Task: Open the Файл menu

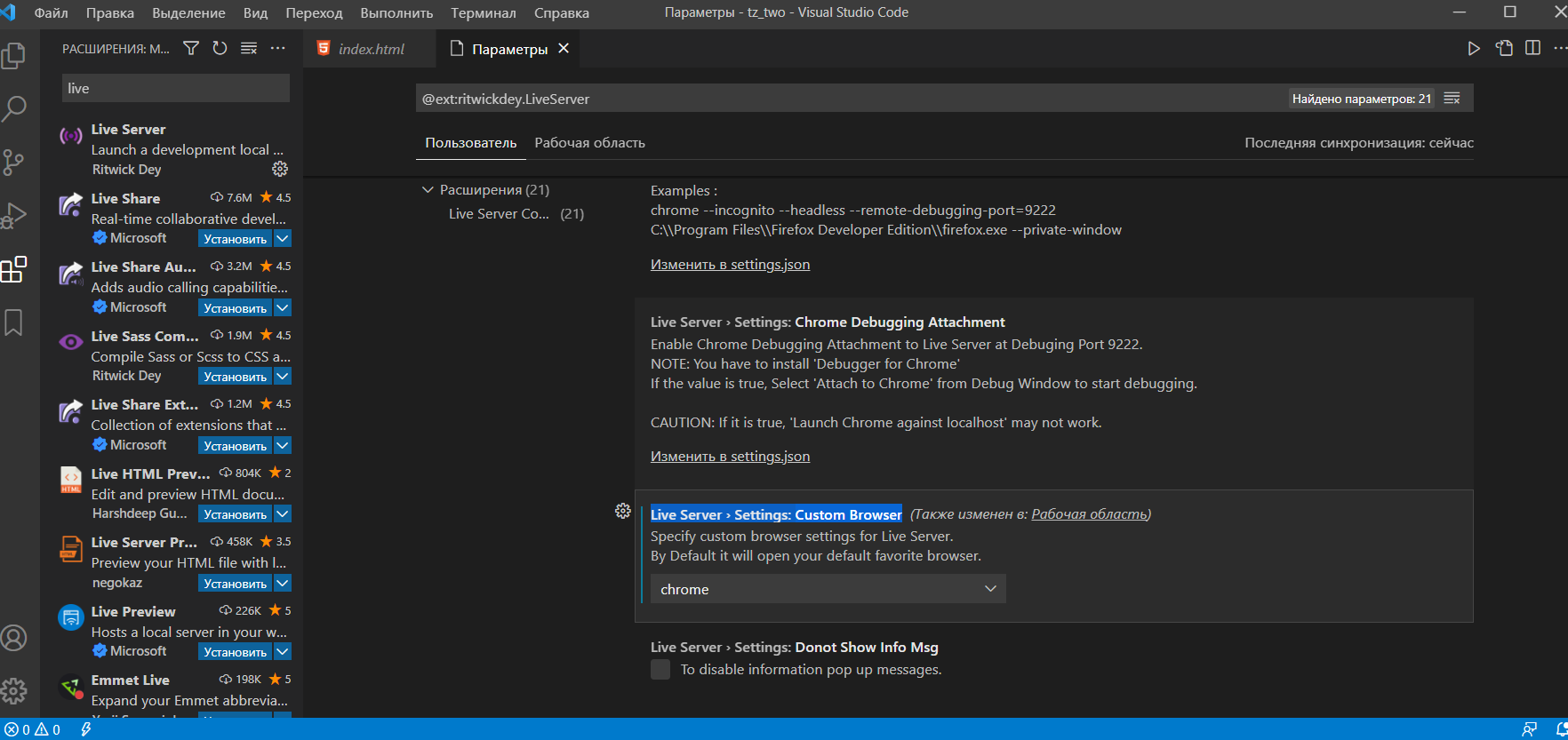Action: [51, 12]
